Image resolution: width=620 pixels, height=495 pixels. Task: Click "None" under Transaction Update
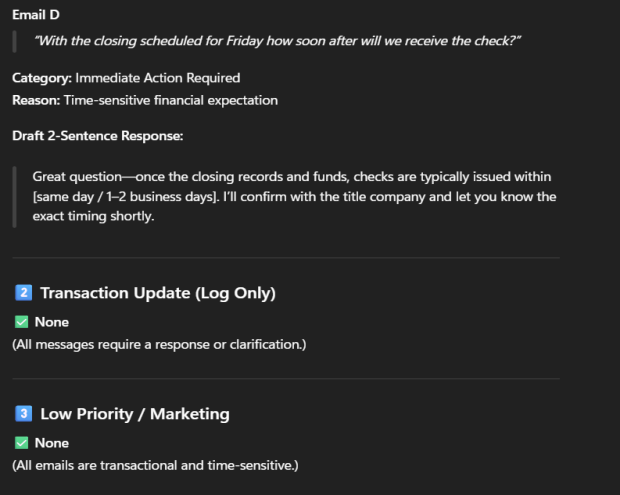coord(51,323)
